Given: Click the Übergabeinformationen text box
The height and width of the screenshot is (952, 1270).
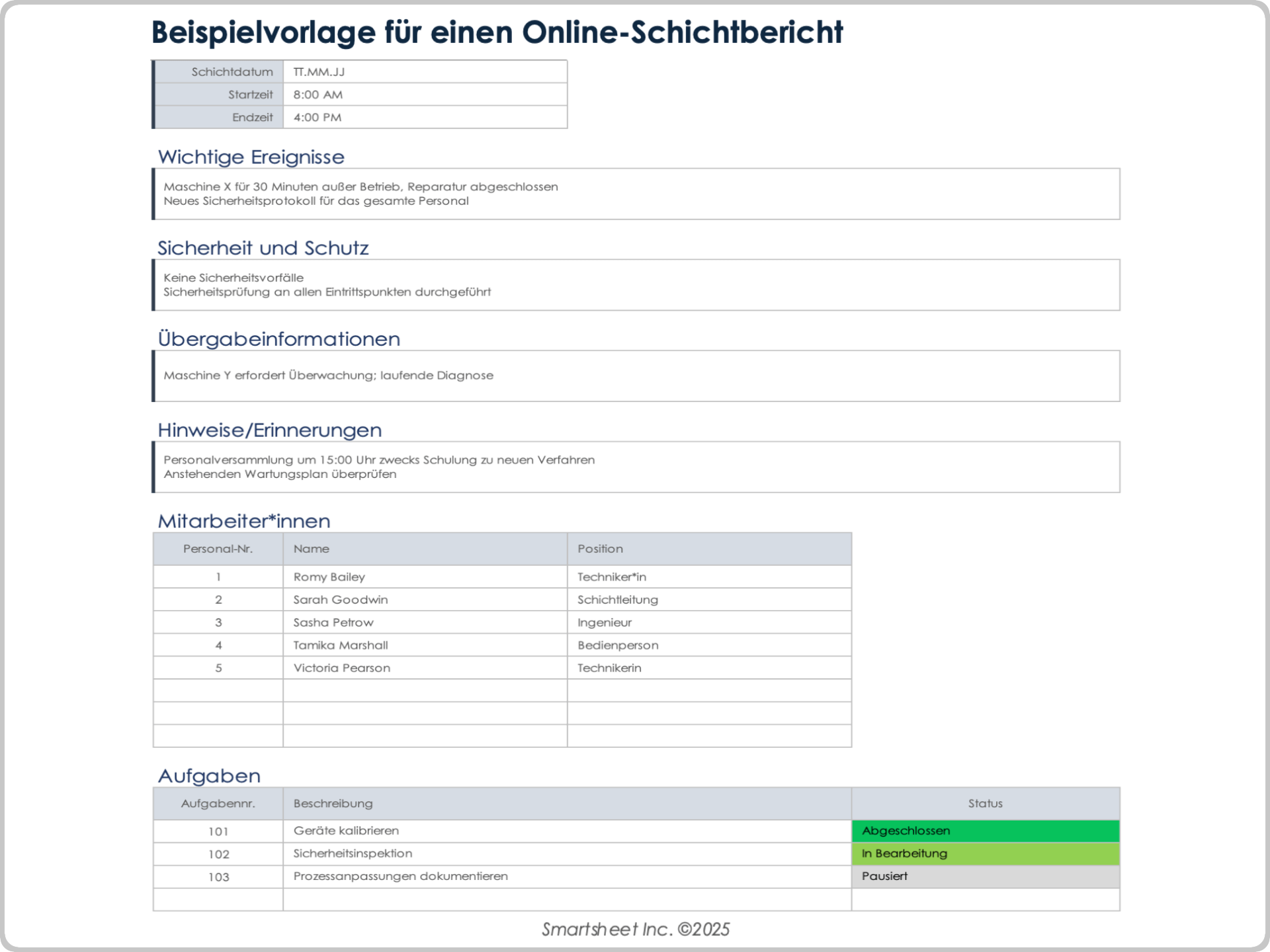Looking at the screenshot, I should click(635, 376).
